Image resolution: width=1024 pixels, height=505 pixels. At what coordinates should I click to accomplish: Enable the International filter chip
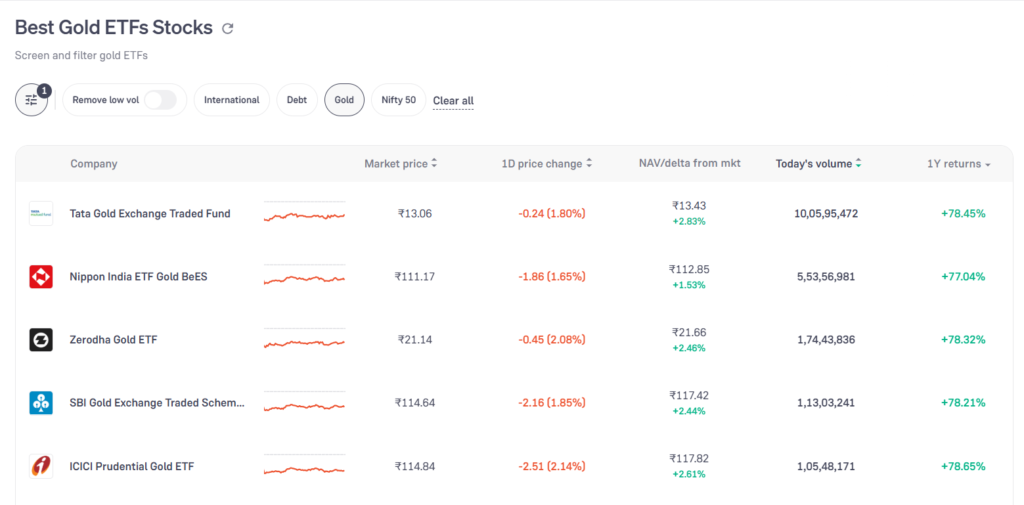click(231, 100)
